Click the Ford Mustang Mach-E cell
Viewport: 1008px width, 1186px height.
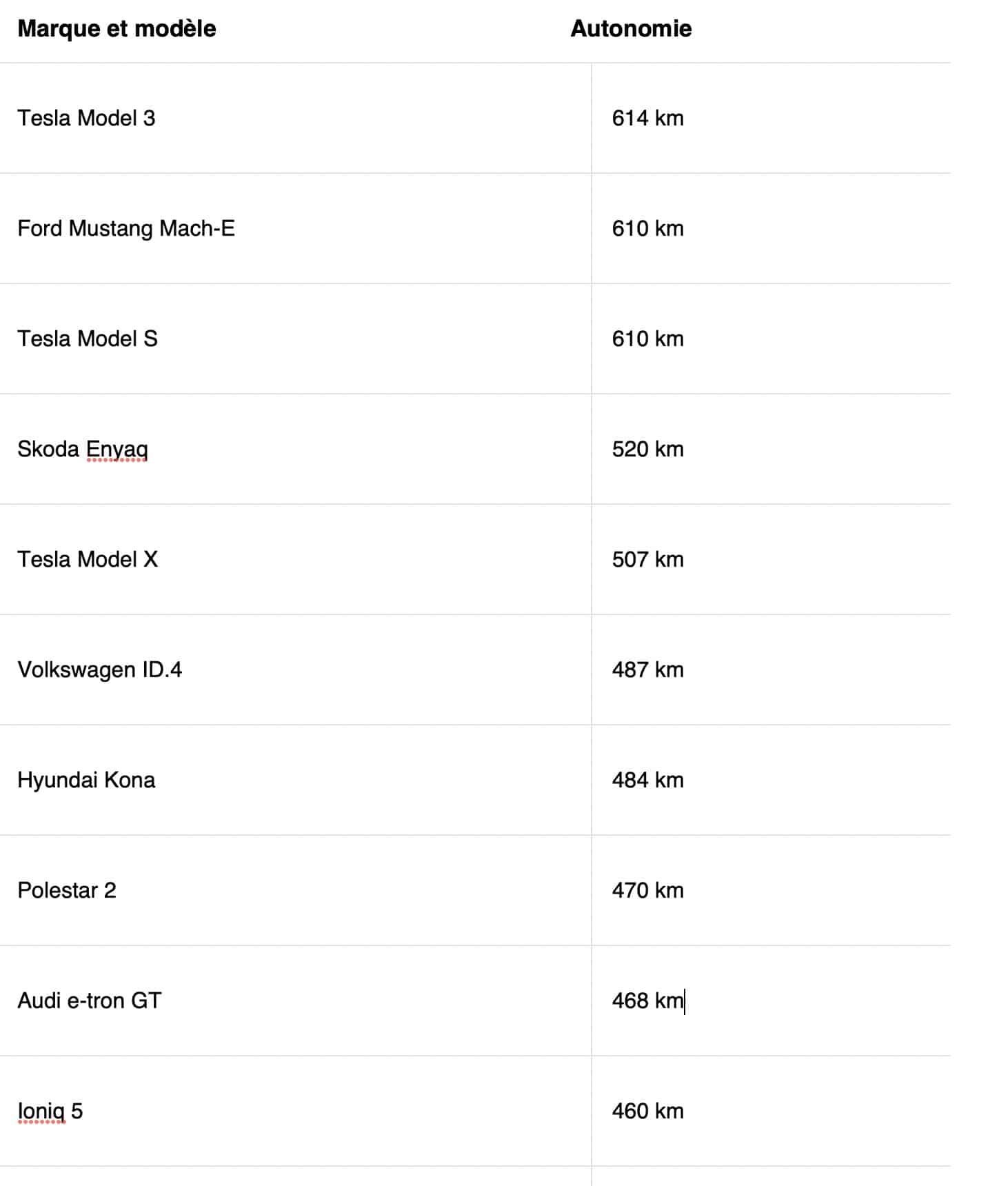[x=295, y=228]
